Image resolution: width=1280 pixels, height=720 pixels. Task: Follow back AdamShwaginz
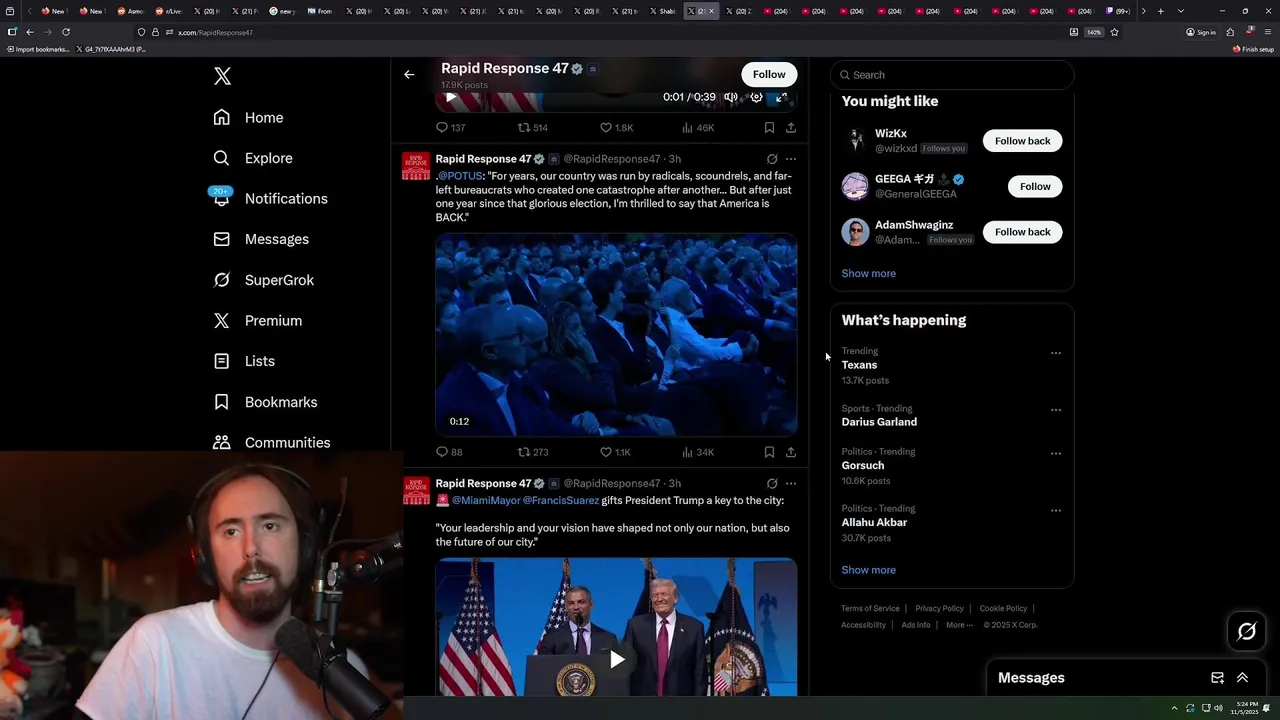click(x=1022, y=232)
